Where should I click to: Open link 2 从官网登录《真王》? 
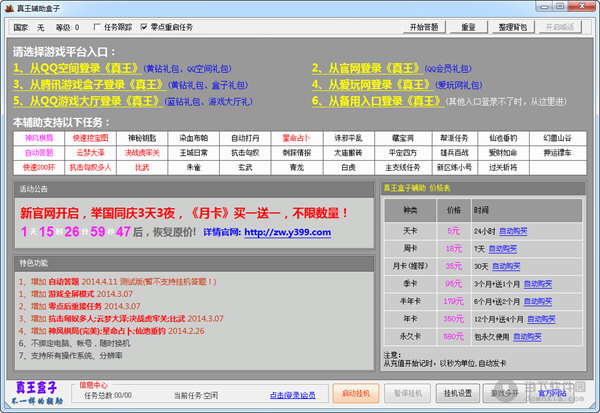coord(367,68)
